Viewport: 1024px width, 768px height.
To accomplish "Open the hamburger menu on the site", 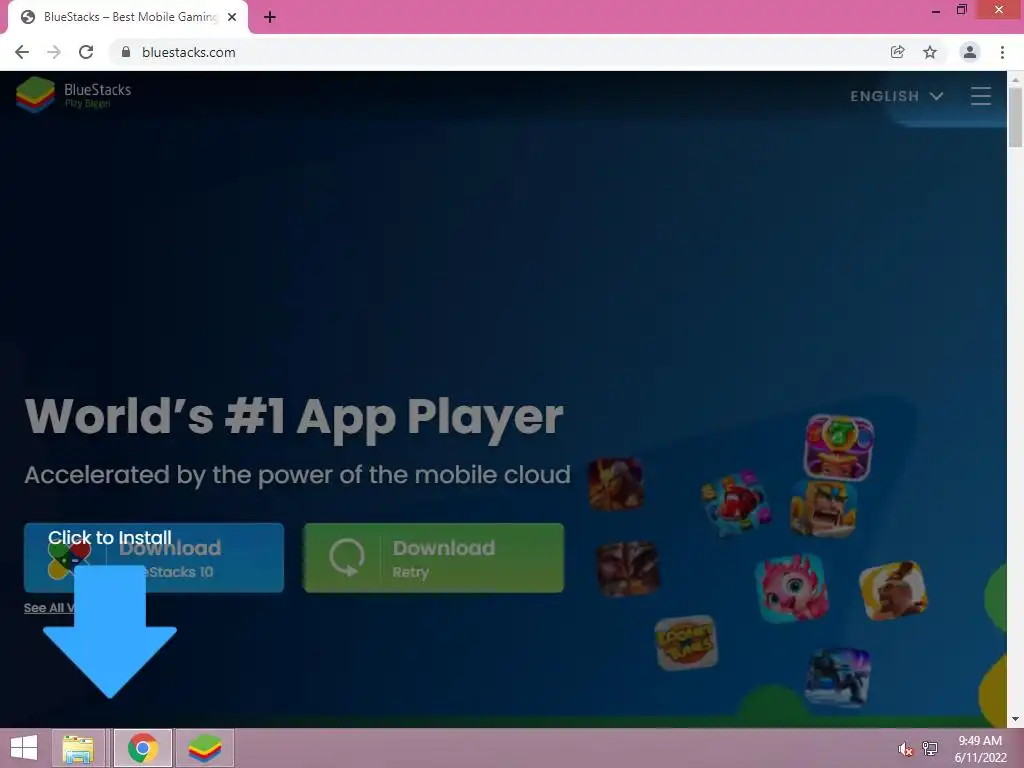I will (x=980, y=96).
